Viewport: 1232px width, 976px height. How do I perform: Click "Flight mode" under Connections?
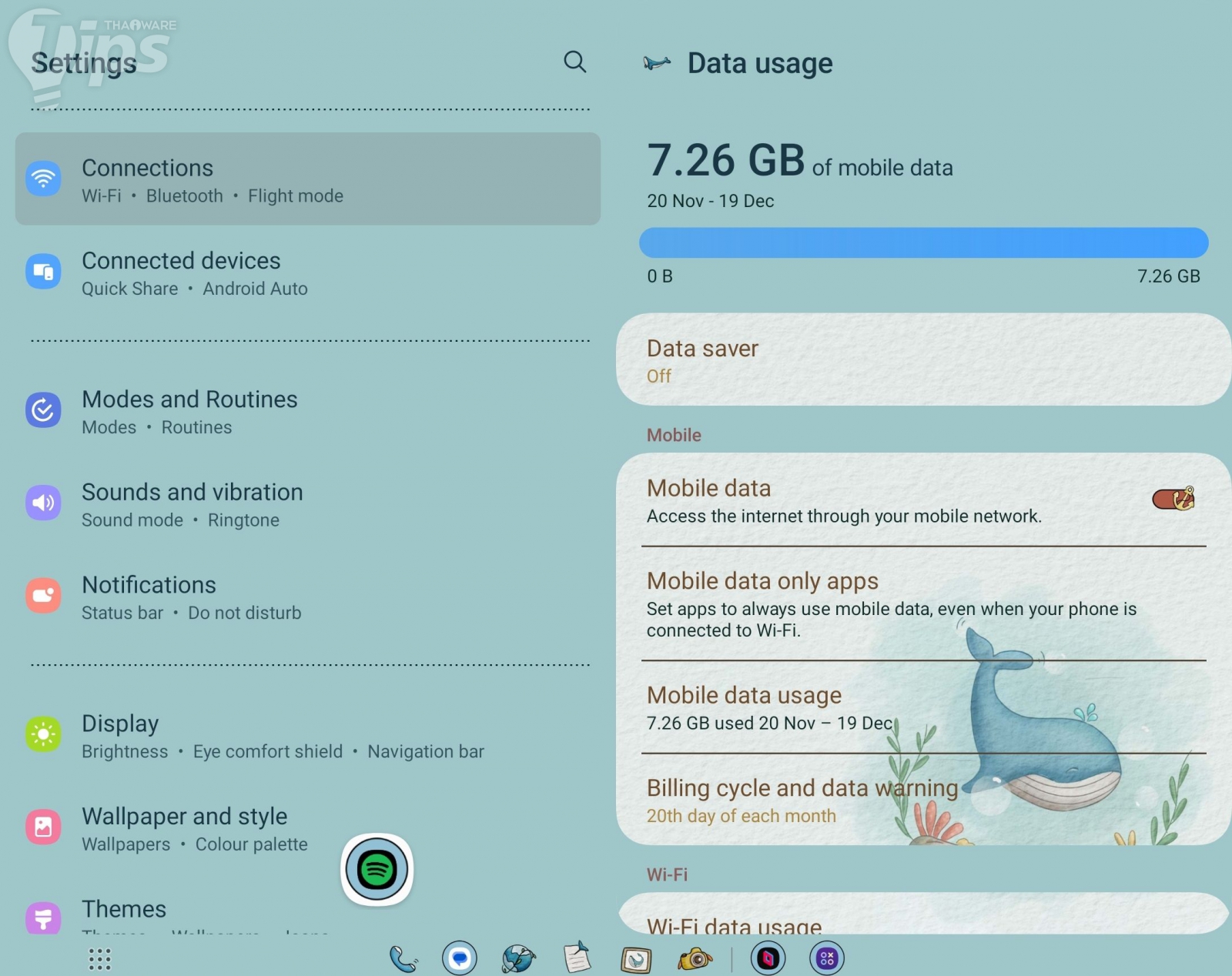click(x=296, y=196)
